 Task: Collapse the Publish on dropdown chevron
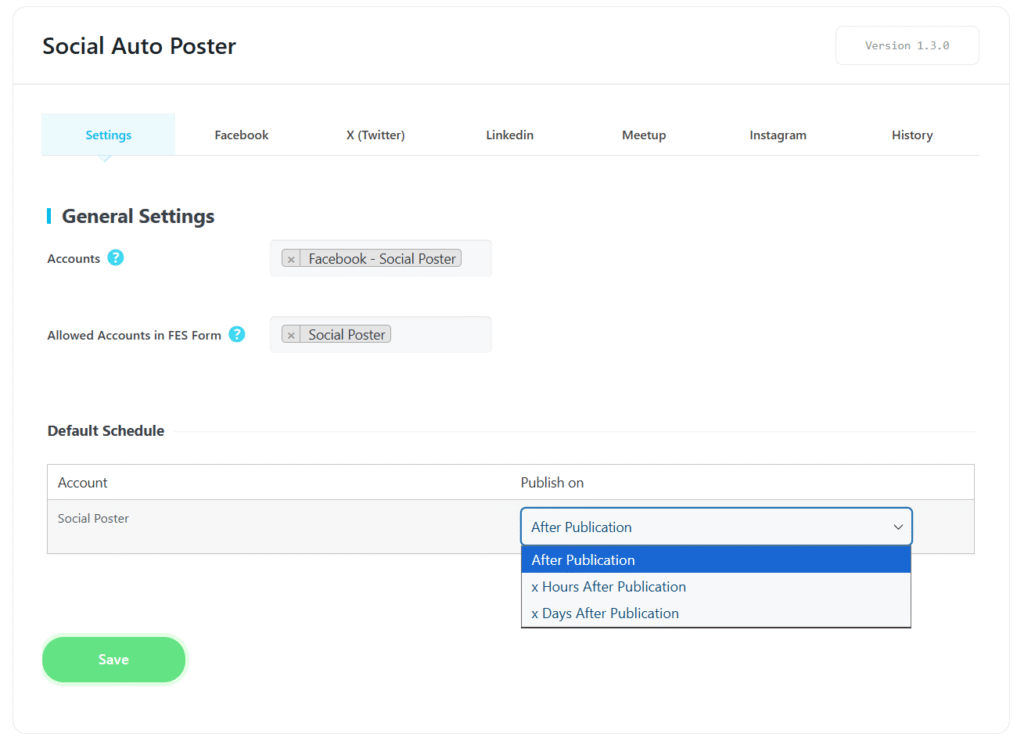897,527
